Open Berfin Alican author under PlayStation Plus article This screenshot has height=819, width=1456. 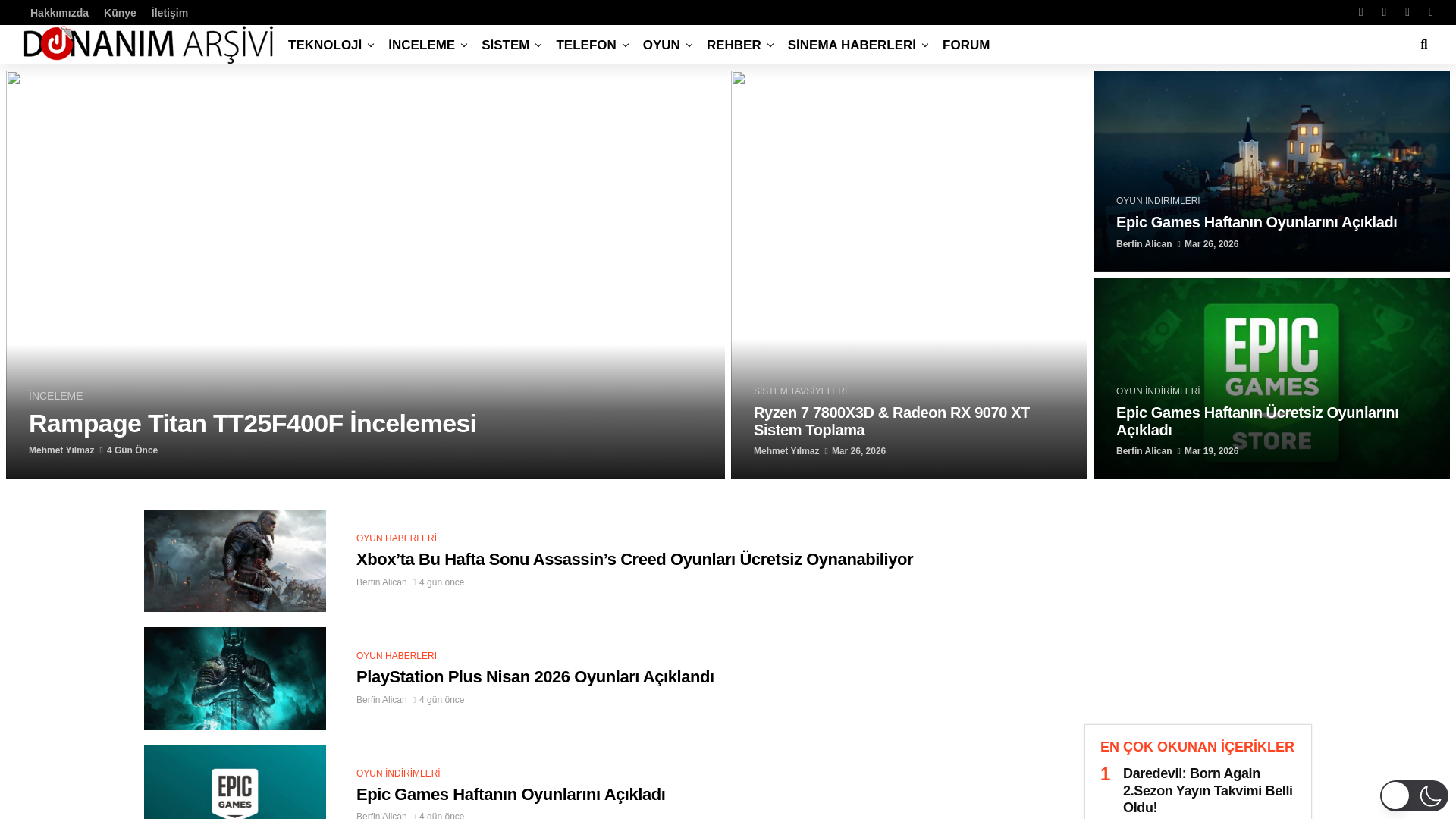point(381,700)
